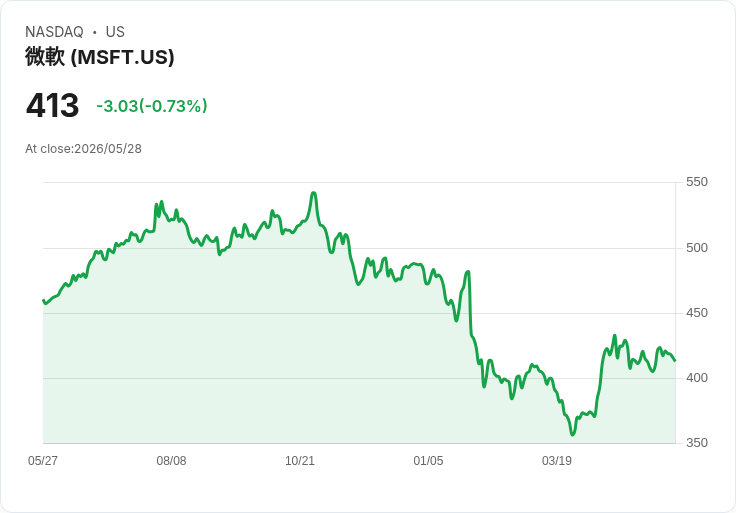Click the 08/08 date label on x-axis
This screenshot has width=736, height=513.
tap(171, 461)
